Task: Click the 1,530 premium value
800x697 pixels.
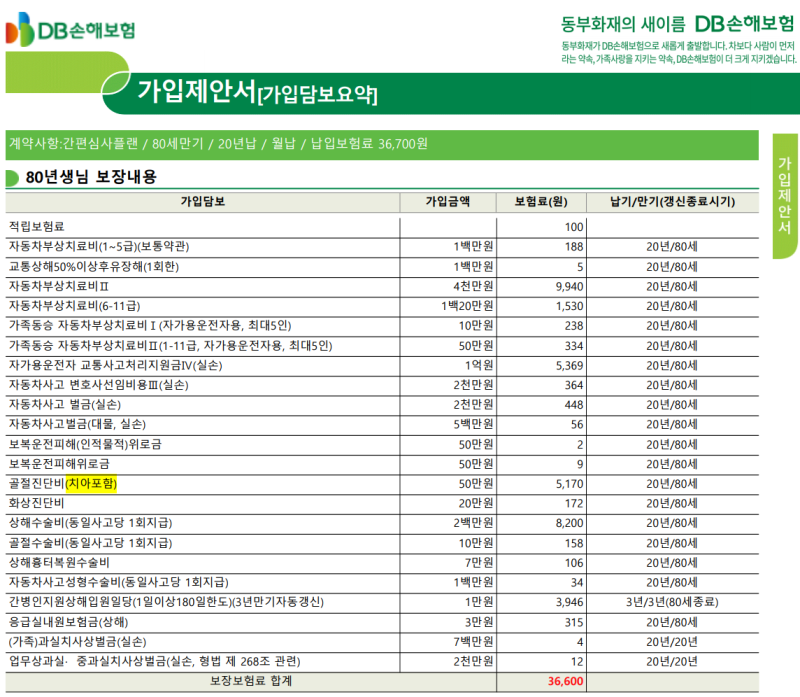Action: coord(569,307)
